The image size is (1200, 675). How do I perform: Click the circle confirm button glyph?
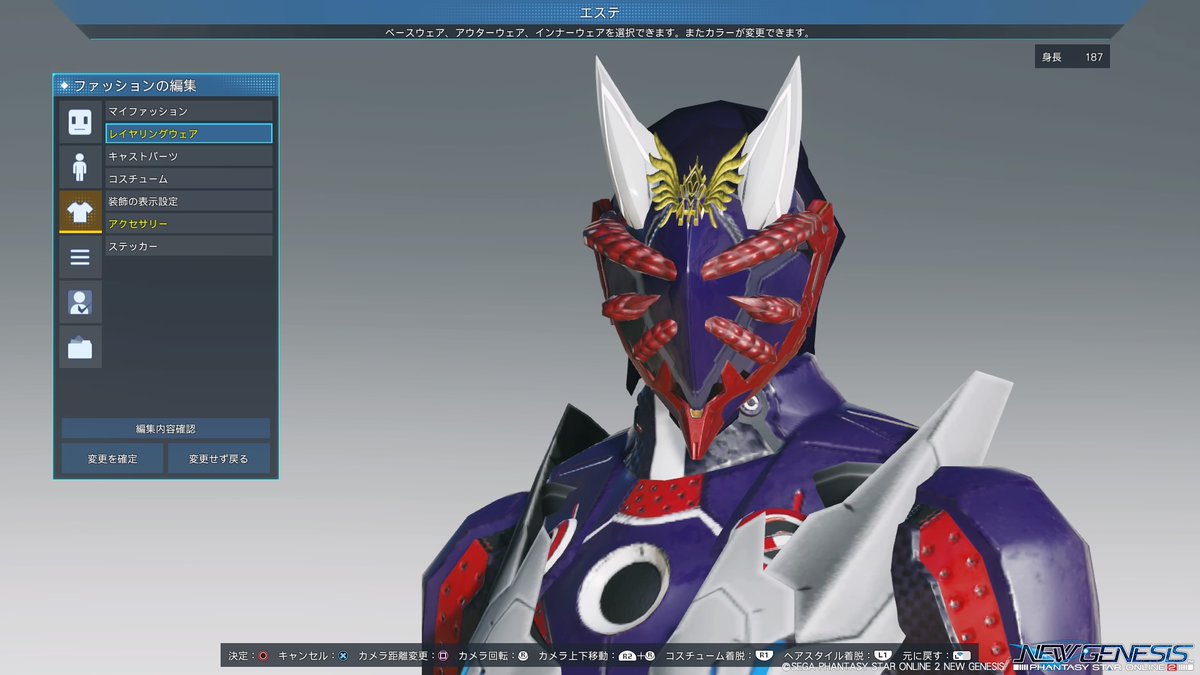coord(263,656)
